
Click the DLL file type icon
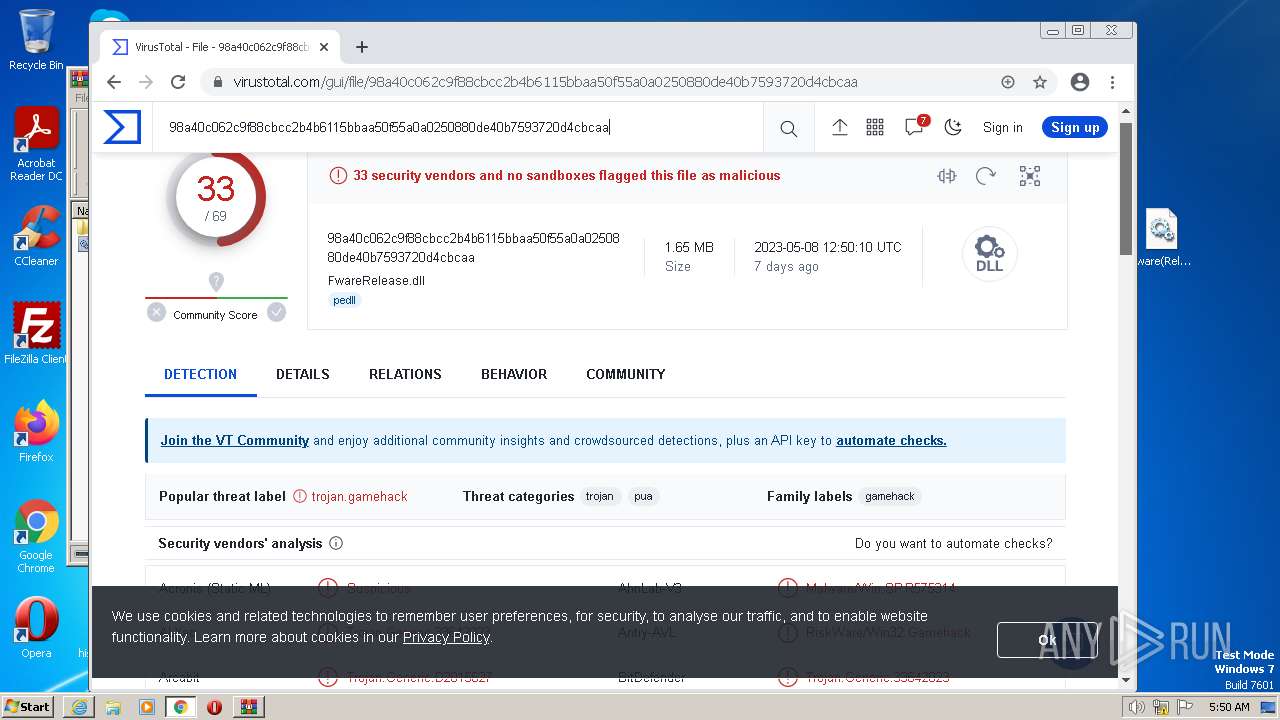990,254
